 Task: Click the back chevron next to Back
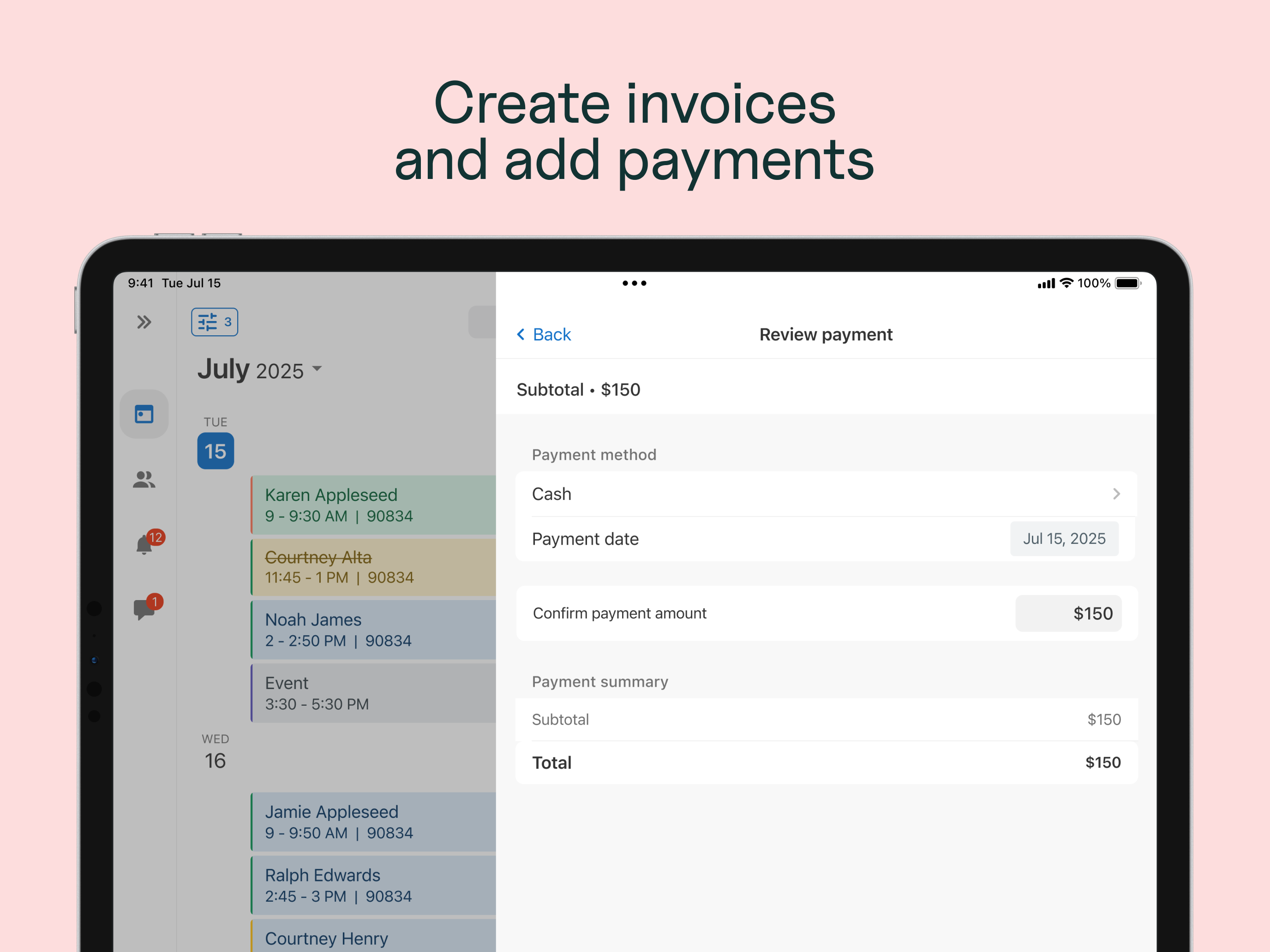(x=521, y=334)
